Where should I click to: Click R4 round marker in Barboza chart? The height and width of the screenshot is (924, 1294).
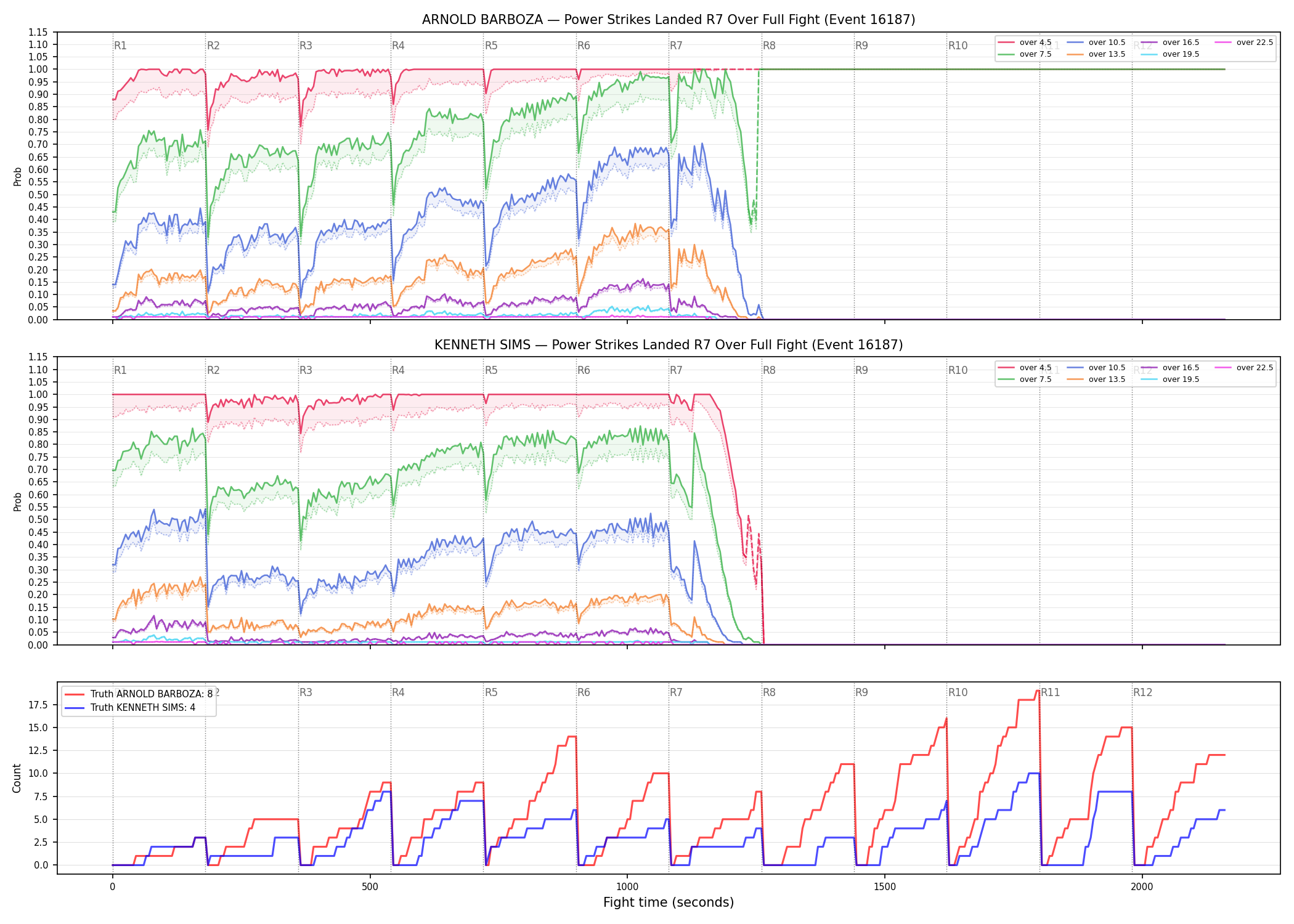(x=398, y=46)
